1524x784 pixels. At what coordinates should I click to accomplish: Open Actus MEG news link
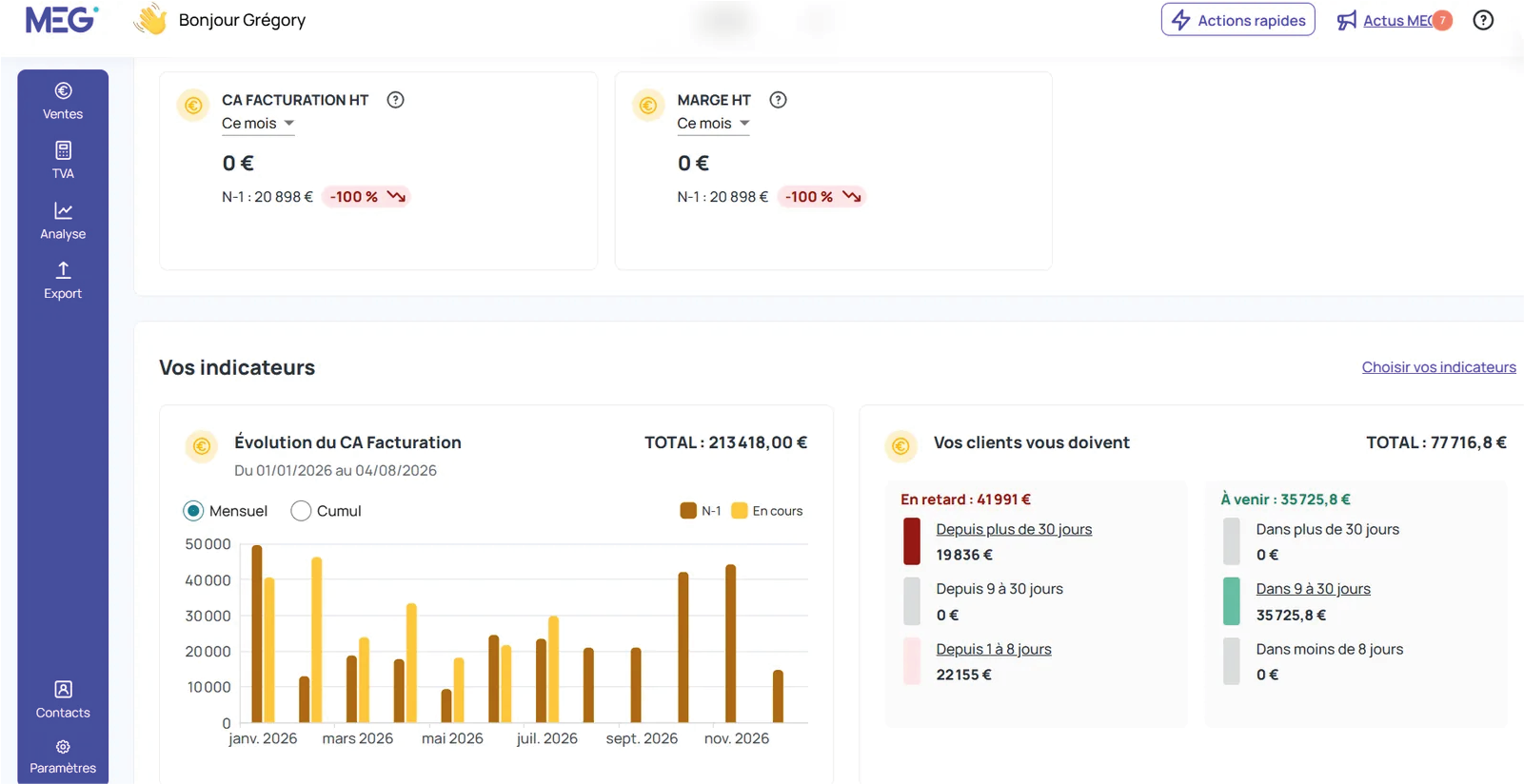click(x=1396, y=20)
